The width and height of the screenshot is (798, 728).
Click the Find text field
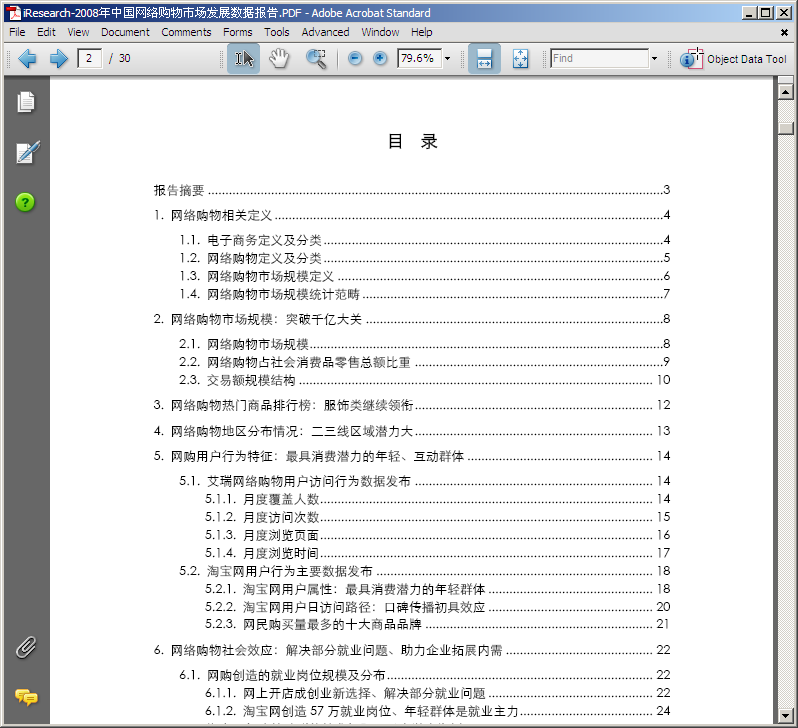point(598,59)
